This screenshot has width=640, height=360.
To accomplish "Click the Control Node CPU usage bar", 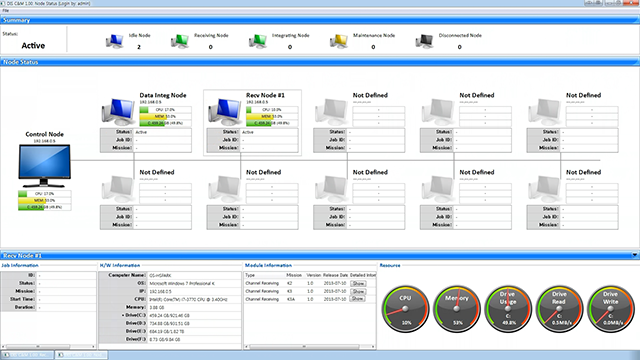I will coord(44,193).
